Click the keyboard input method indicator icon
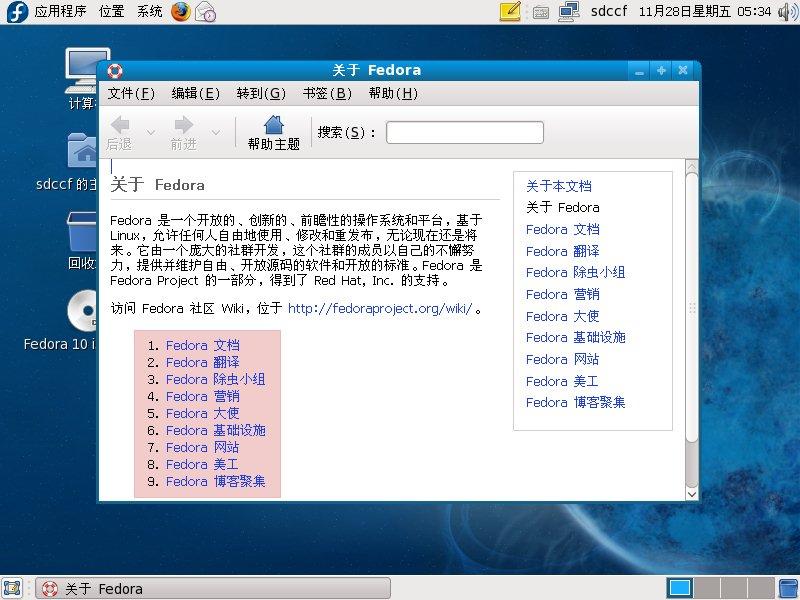800x600 pixels. [x=541, y=12]
